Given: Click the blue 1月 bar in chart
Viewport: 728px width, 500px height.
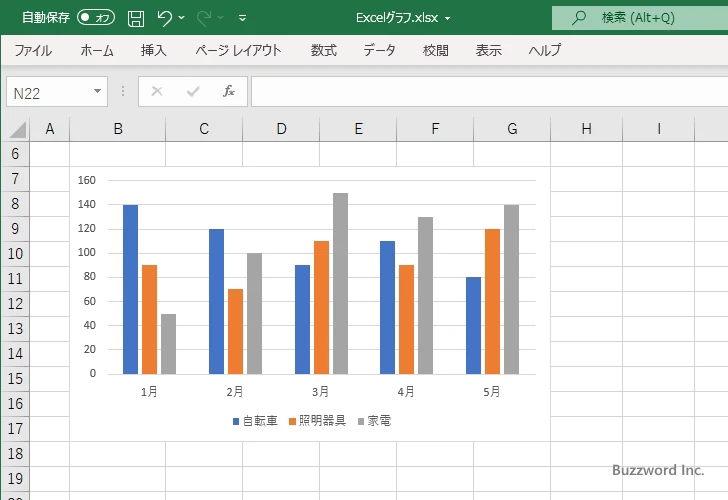Looking at the screenshot, I should [130, 289].
